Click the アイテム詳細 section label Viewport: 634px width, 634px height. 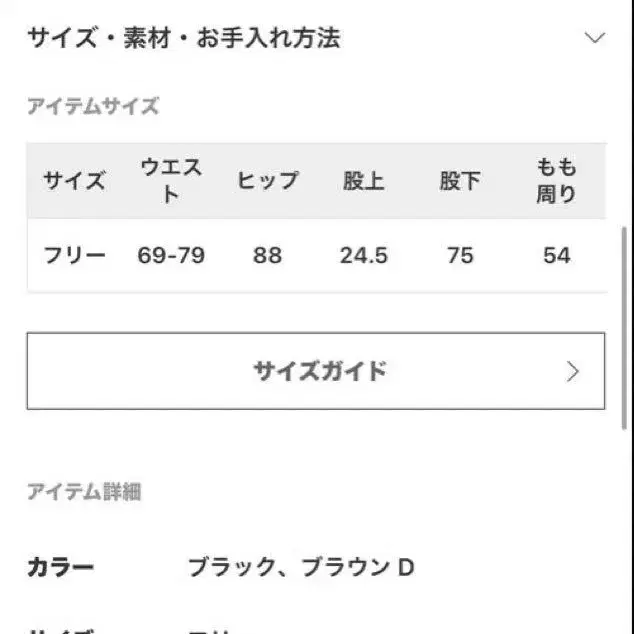[x=84, y=491]
